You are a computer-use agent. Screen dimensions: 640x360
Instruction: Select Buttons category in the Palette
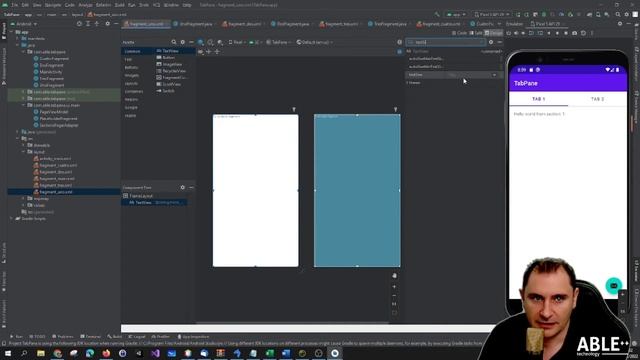[131, 67]
